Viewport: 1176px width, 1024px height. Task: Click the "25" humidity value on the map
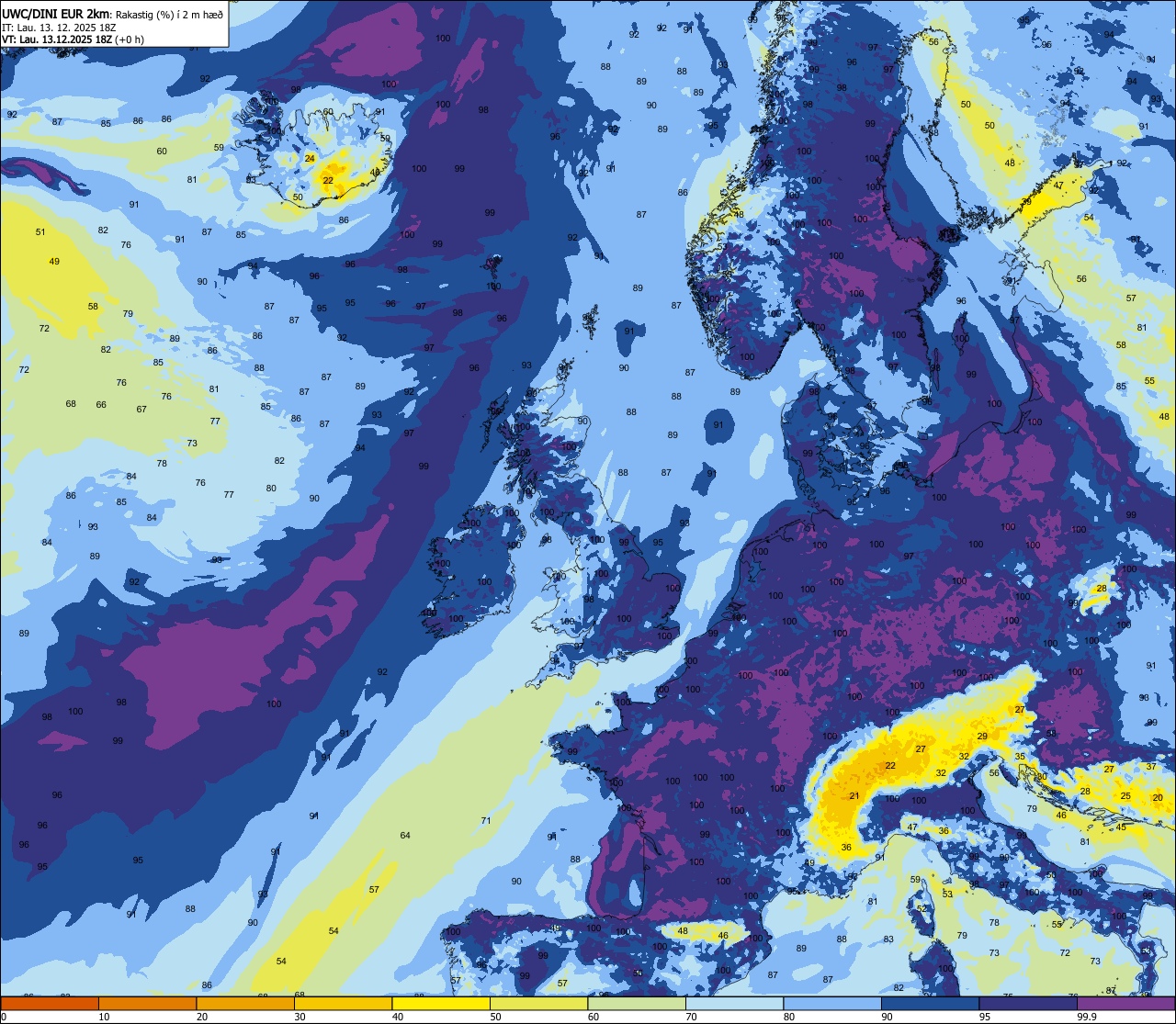click(1125, 795)
